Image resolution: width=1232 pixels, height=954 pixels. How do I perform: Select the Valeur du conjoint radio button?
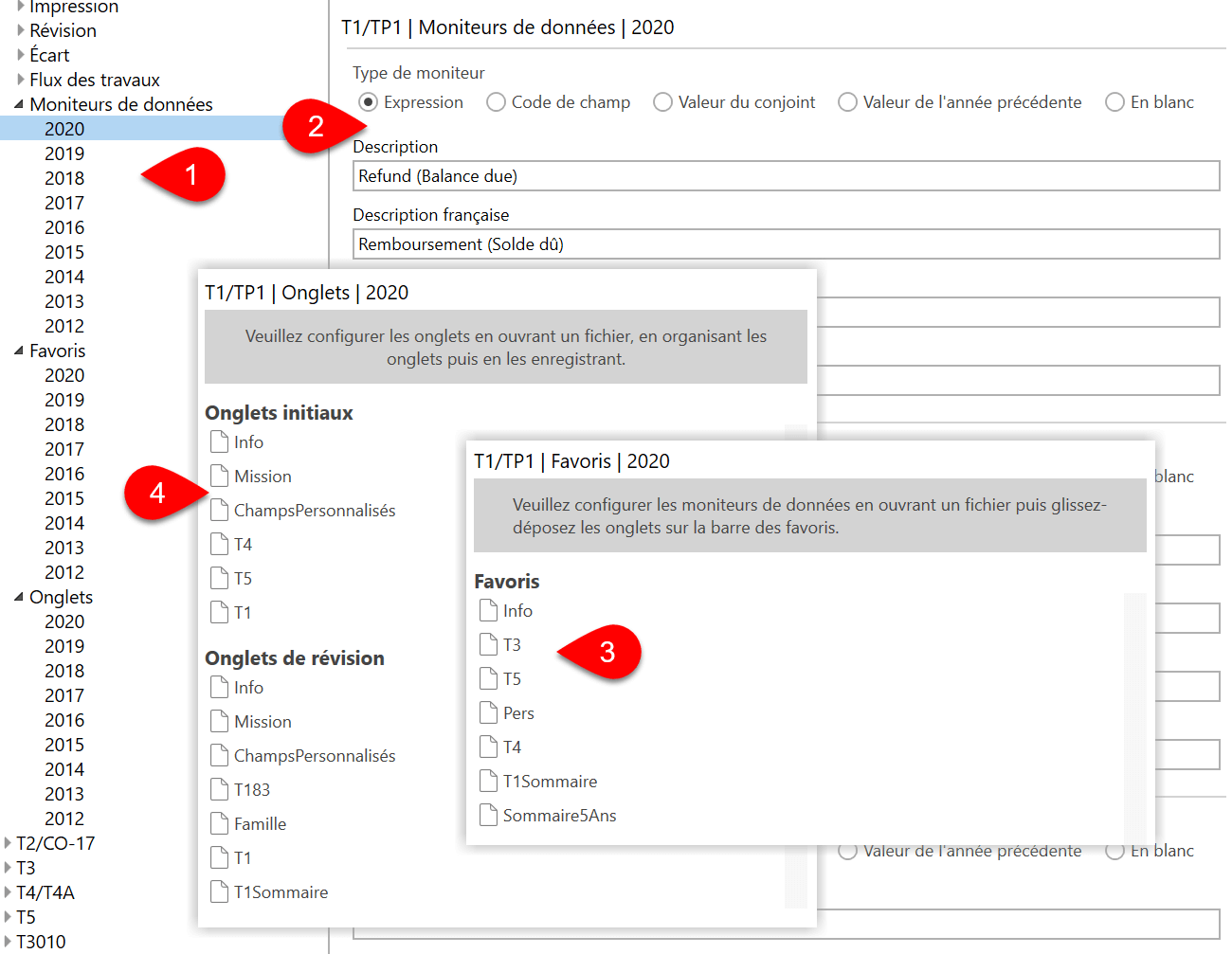coord(662,102)
